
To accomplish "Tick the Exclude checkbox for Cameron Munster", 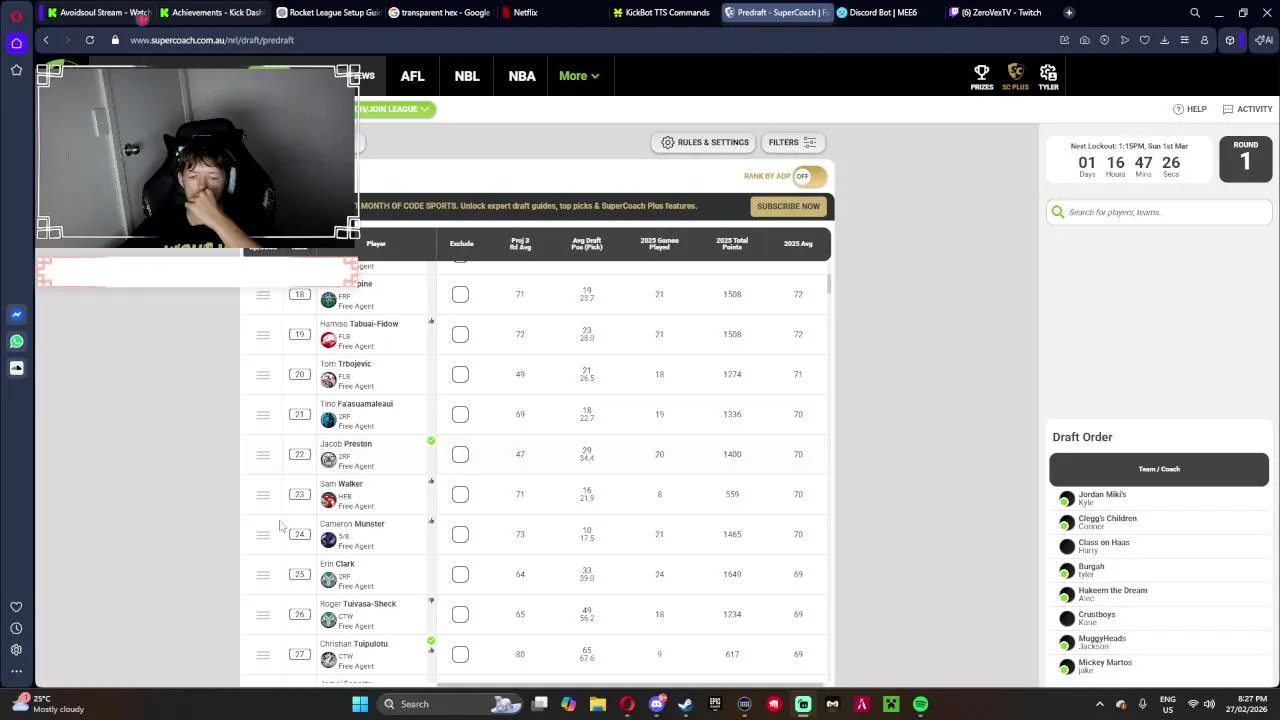I will (460, 534).
